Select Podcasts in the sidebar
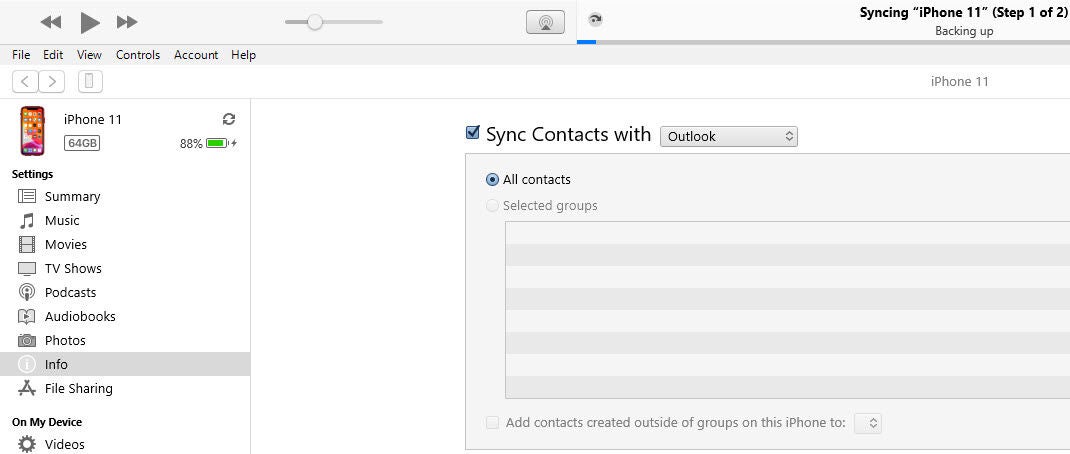 (125, 292)
